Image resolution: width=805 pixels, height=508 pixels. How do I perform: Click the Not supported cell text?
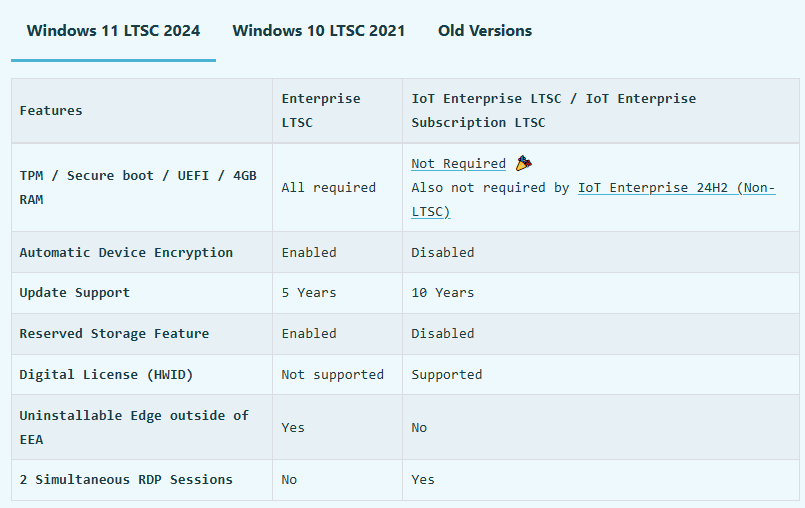(x=332, y=374)
